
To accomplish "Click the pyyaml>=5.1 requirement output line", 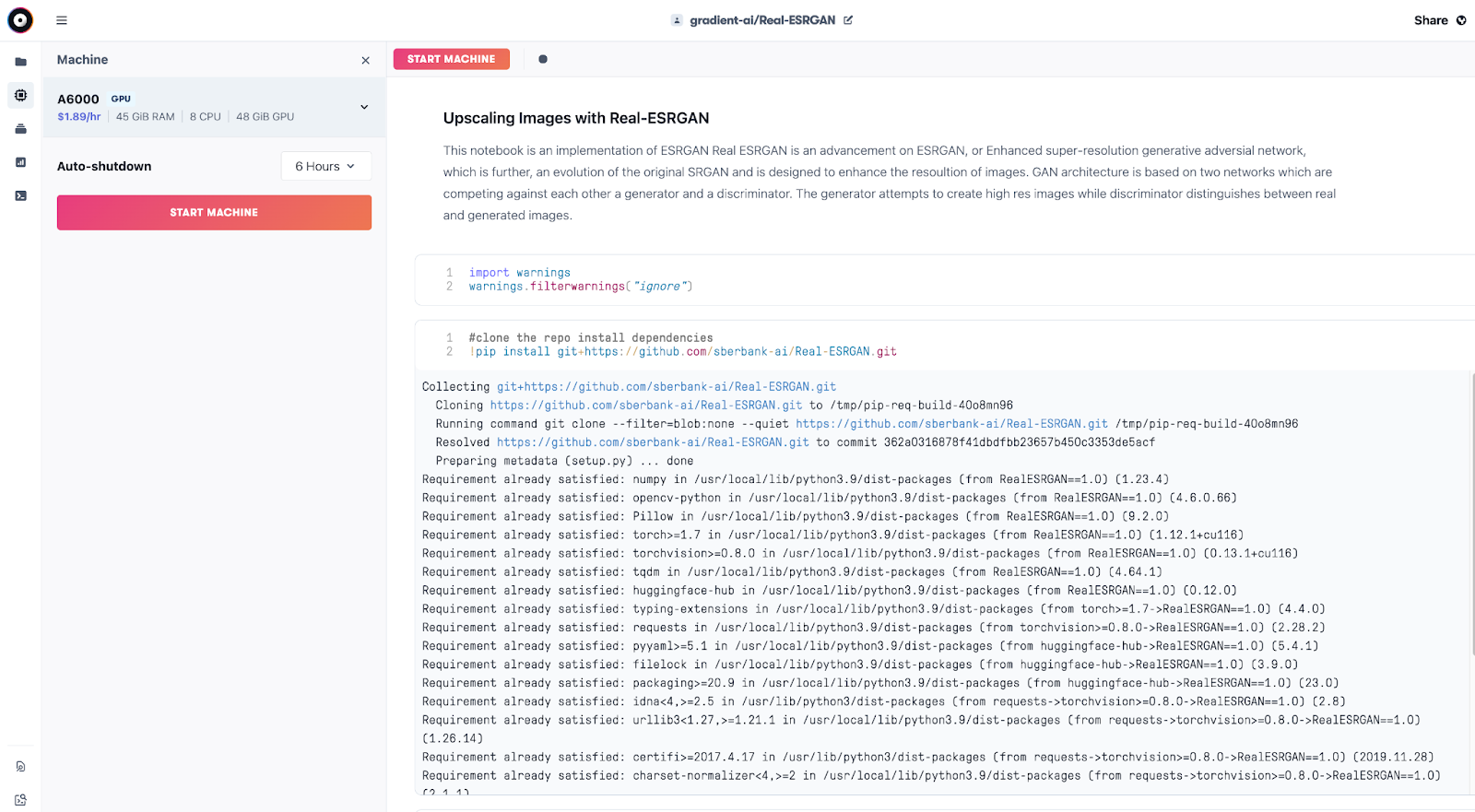I will [x=870, y=646].
